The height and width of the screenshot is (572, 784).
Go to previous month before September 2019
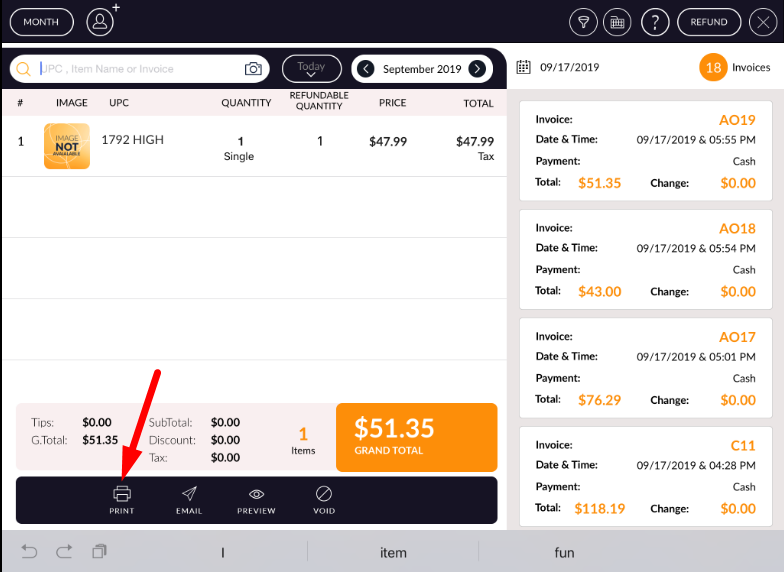(366, 69)
